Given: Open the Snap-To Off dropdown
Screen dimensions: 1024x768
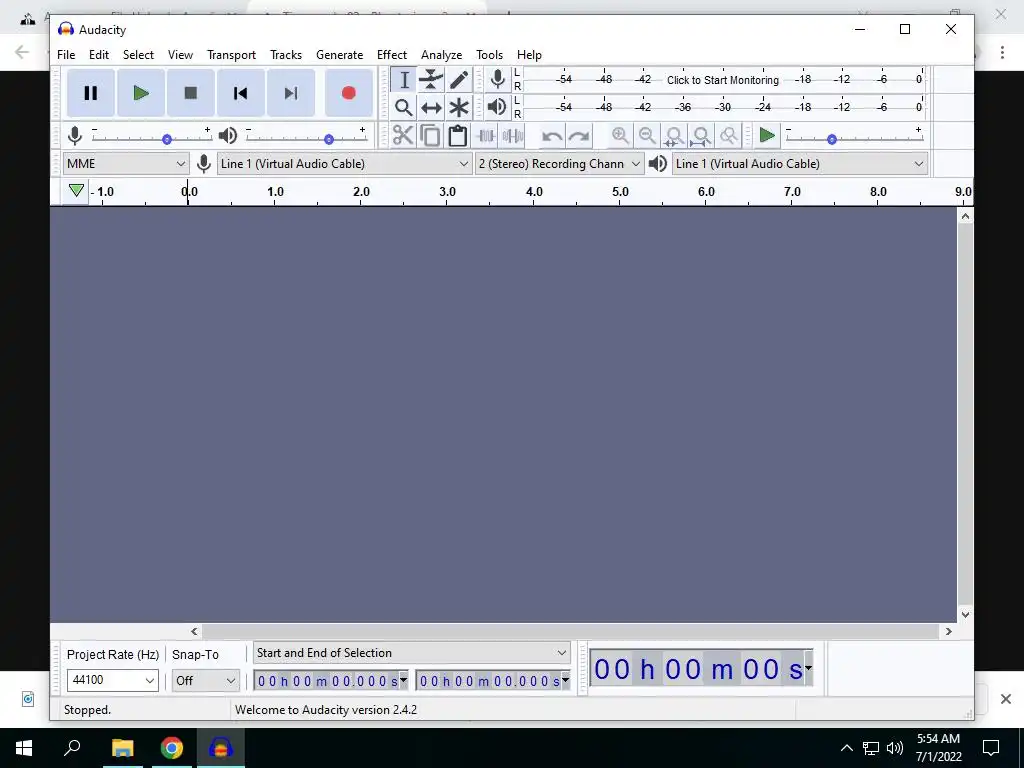Looking at the screenshot, I should (x=205, y=680).
